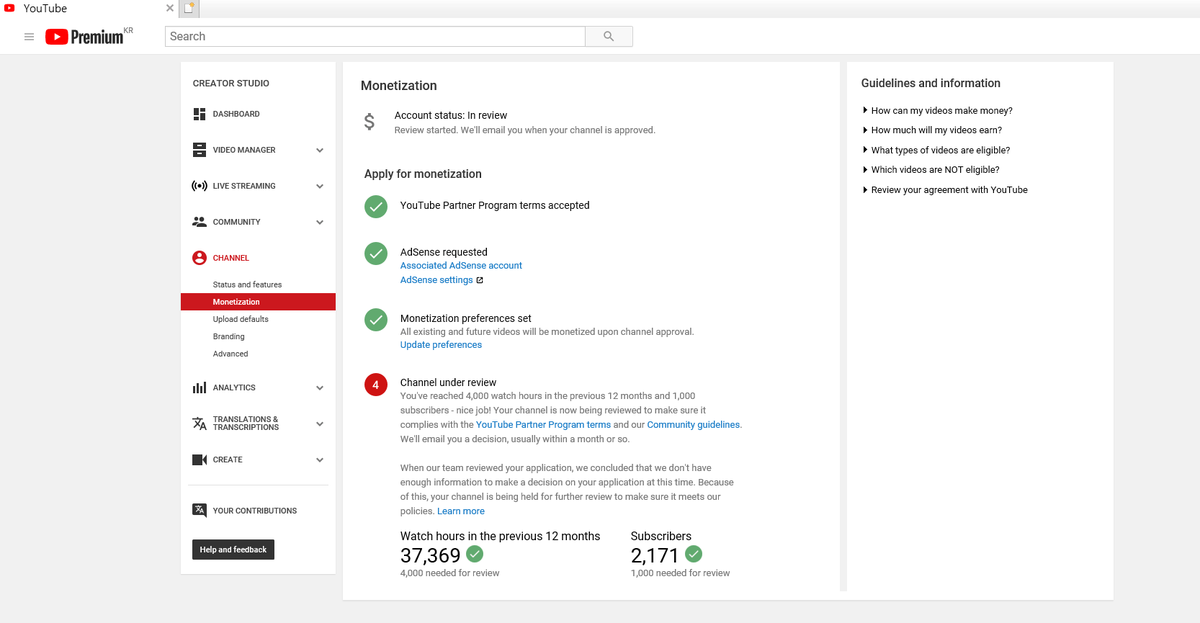Click external link icon after AdSense settings
This screenshot has height=623, width=1200.
(480, 281)
